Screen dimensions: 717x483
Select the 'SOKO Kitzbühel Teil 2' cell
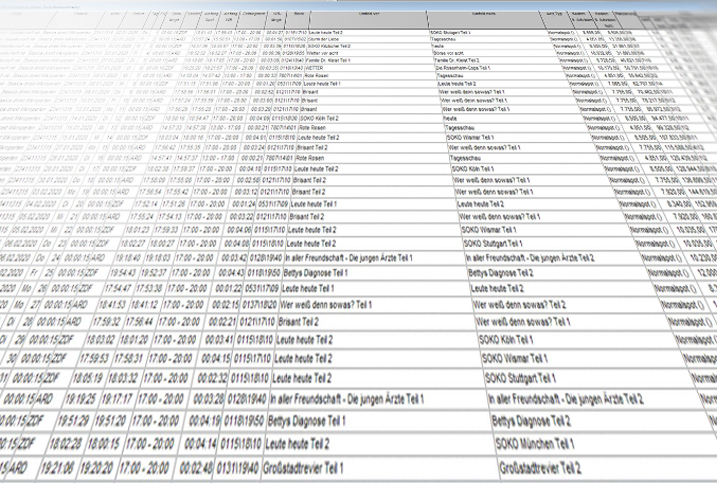[x=329, y=46]
